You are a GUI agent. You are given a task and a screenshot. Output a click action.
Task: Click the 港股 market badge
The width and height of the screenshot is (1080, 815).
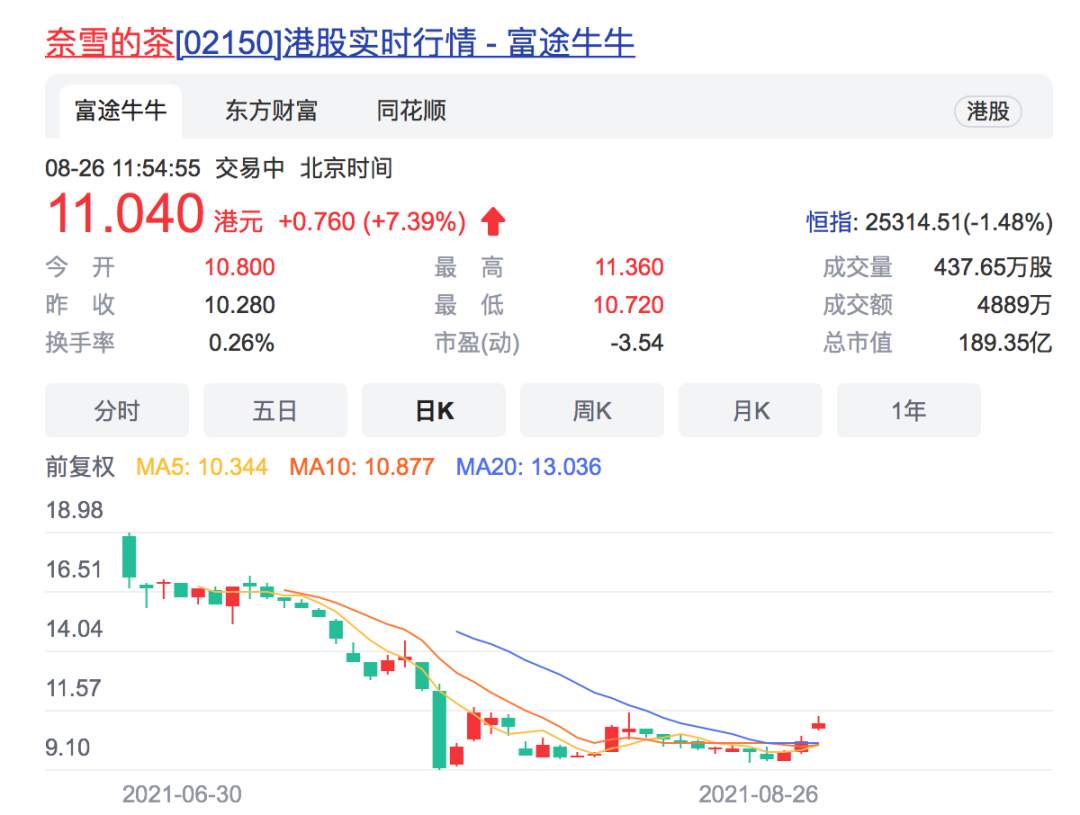coord(988,112)
